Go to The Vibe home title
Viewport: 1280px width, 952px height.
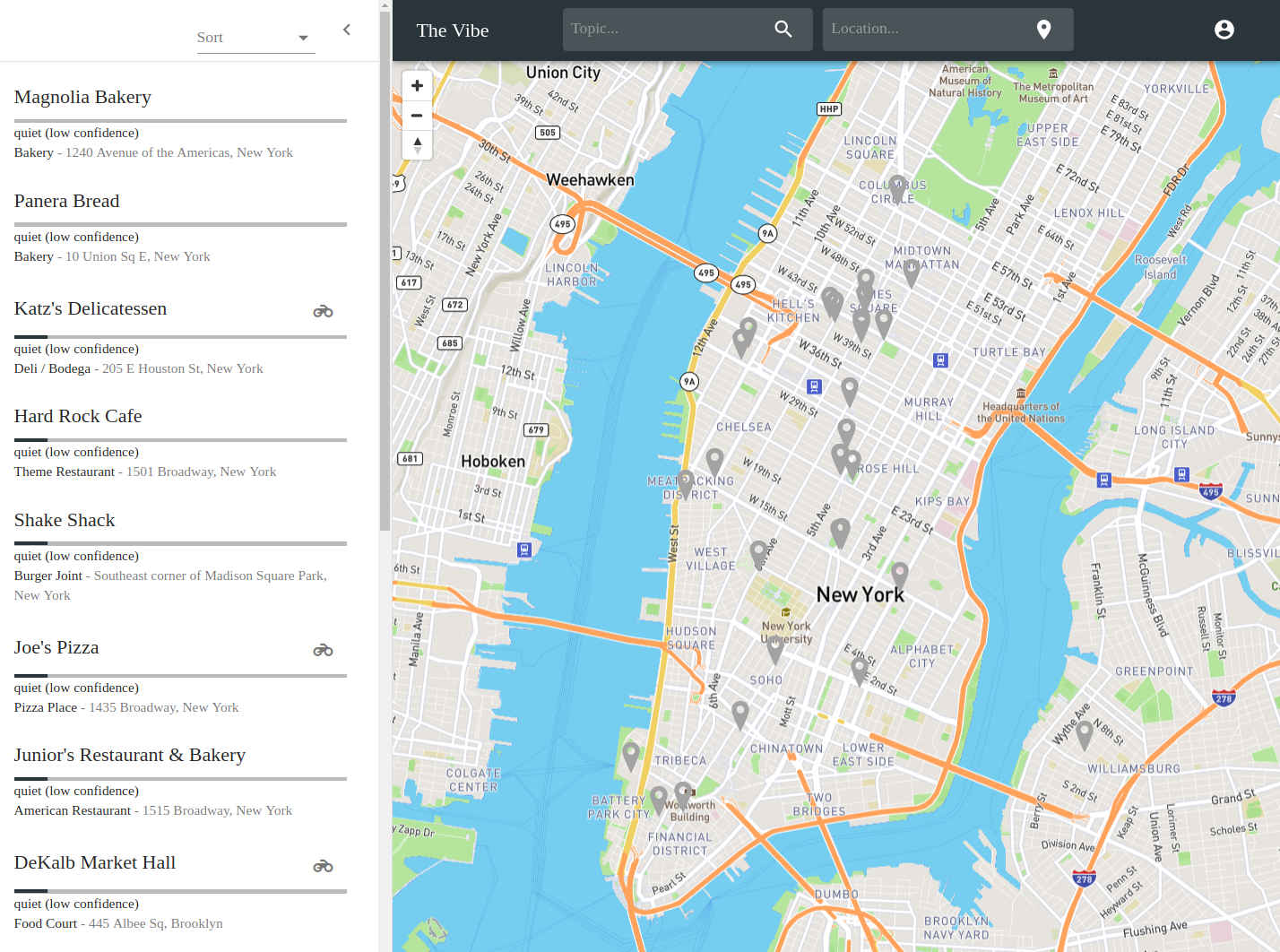point(453,30)
